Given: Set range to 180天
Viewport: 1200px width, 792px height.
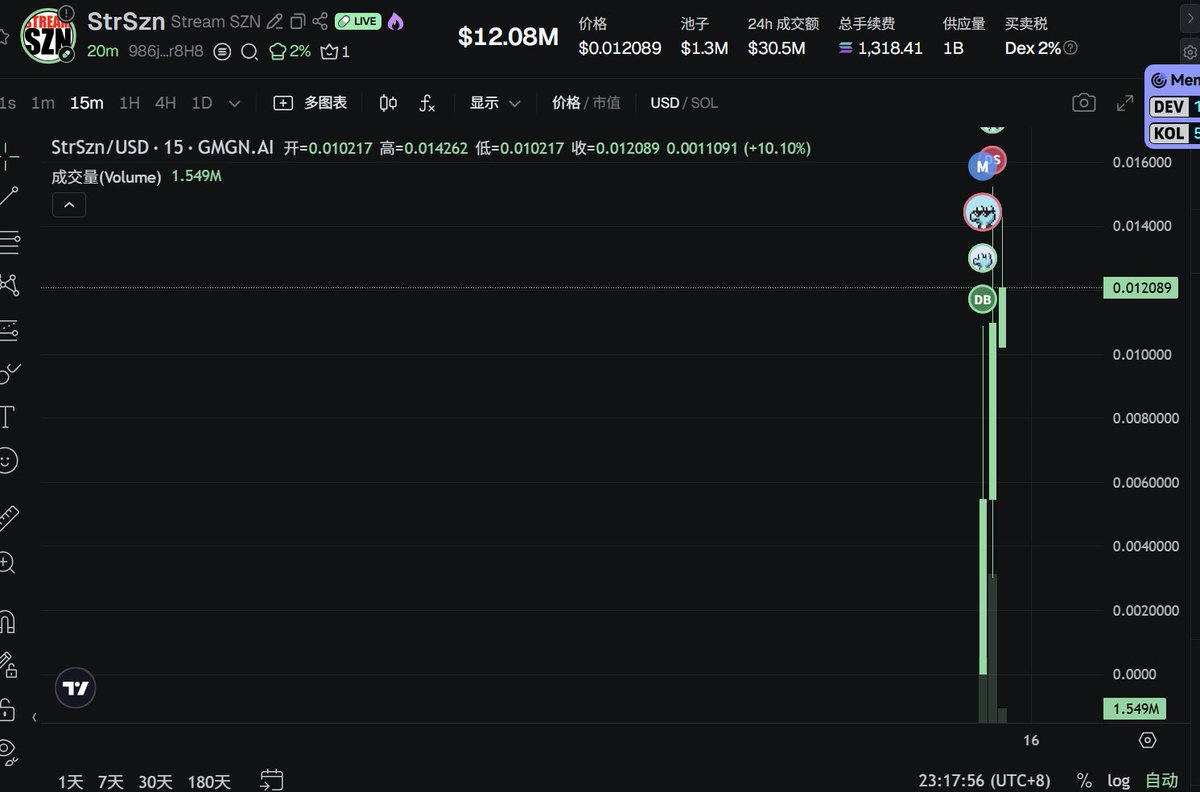Looking at the screenshot, I should (209, 782).
